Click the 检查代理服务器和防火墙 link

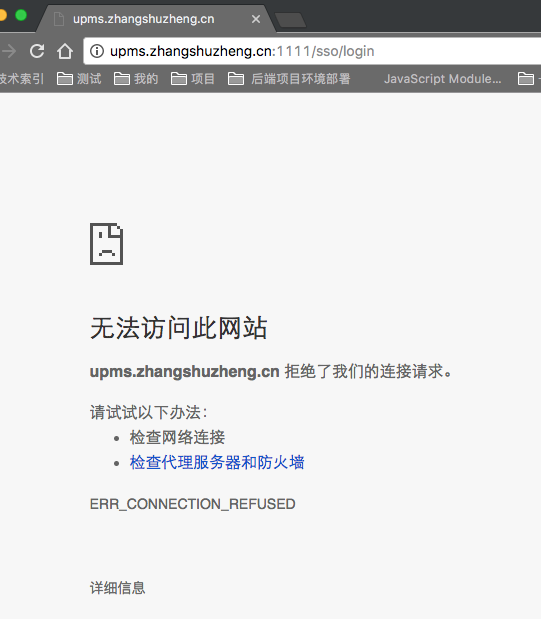tap(217, 462)
